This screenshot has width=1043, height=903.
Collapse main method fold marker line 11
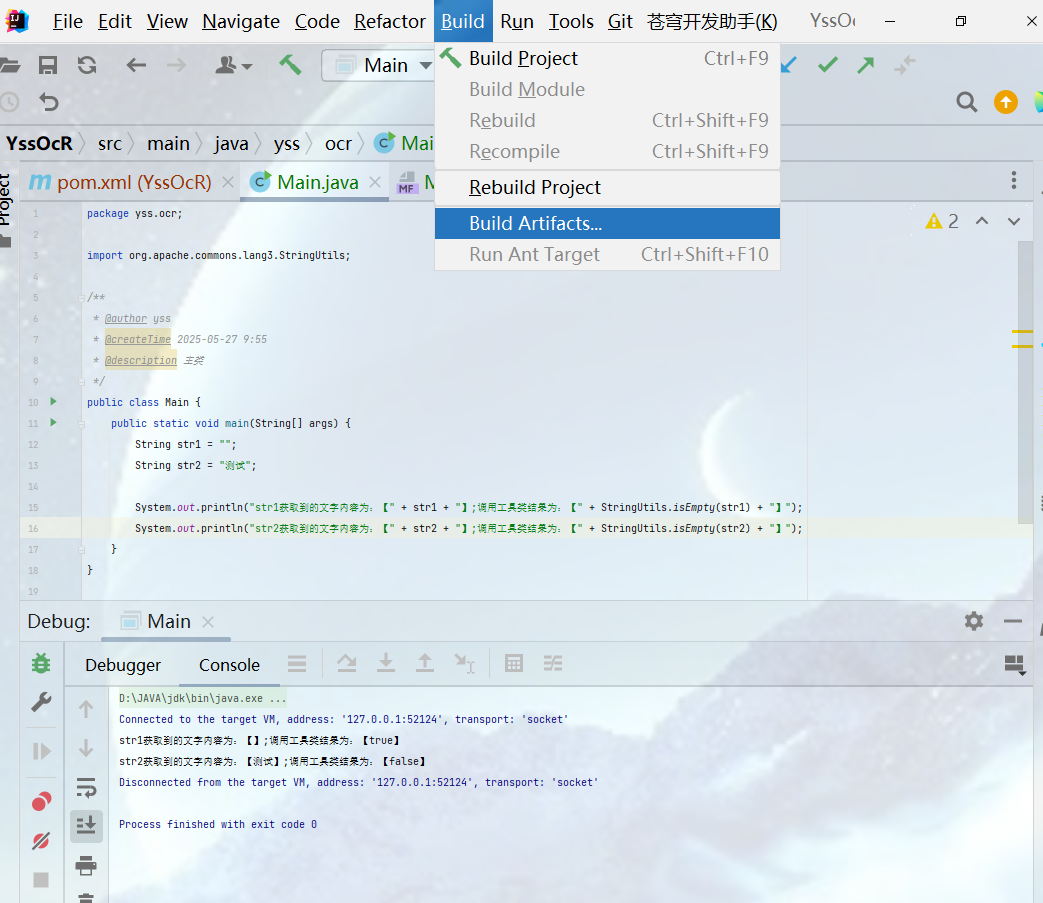(x=81, y=424)
